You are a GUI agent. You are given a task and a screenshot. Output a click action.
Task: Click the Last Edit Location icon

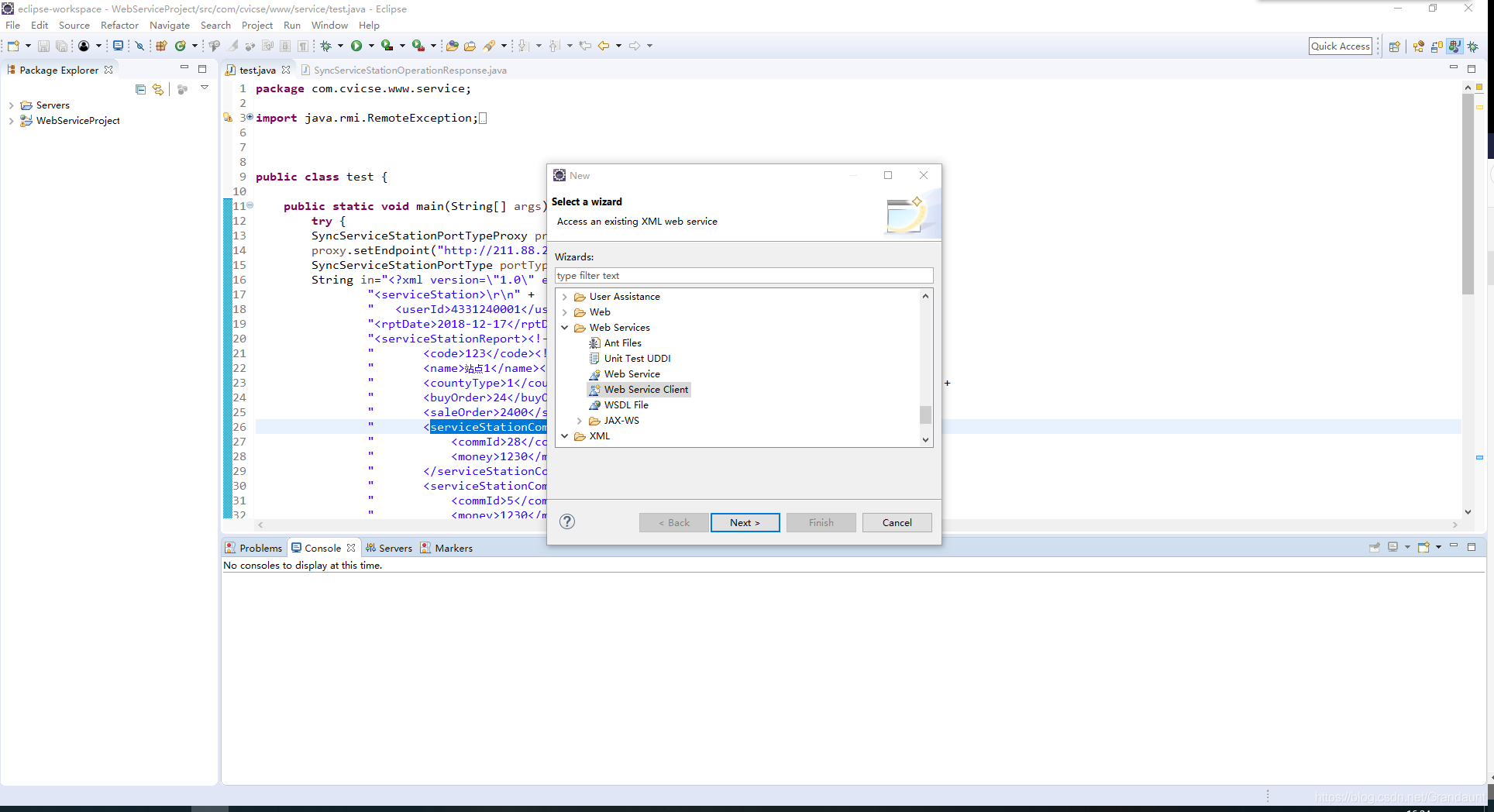pos(585,46)
